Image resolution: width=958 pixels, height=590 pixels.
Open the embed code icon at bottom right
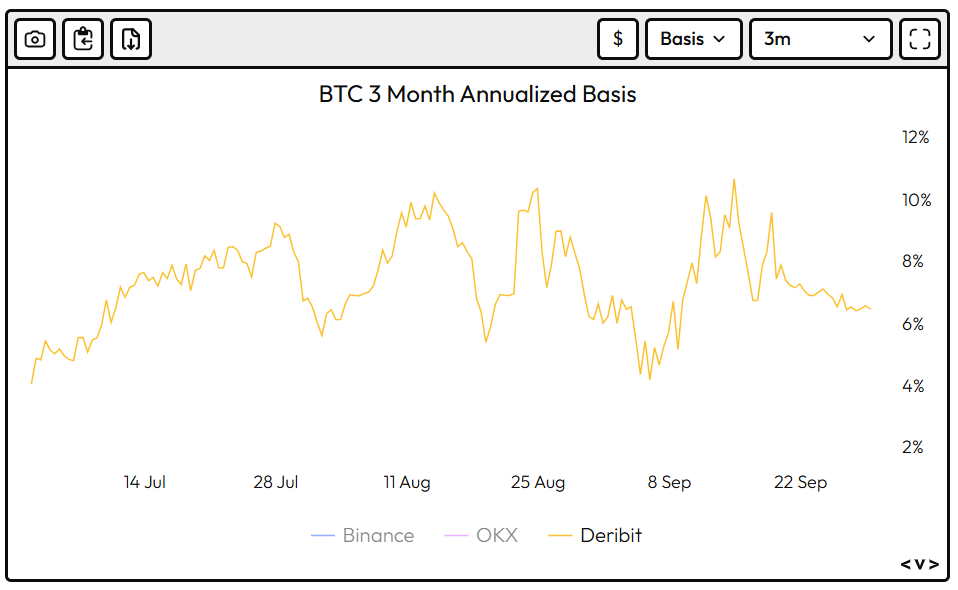[x=920, y=564]
